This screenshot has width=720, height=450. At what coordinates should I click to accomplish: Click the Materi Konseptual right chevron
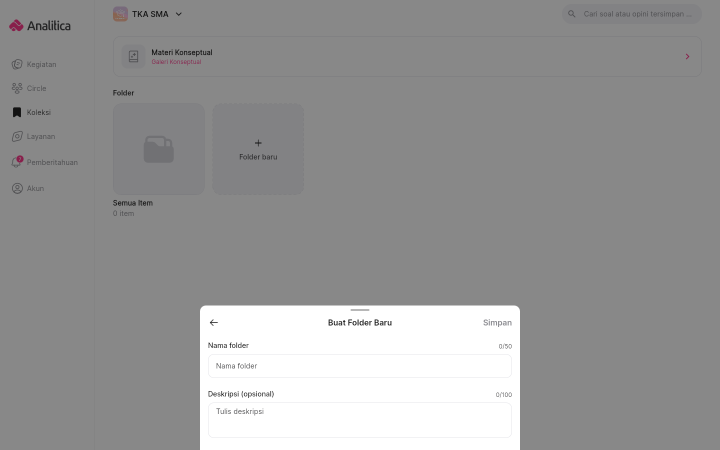687,56
